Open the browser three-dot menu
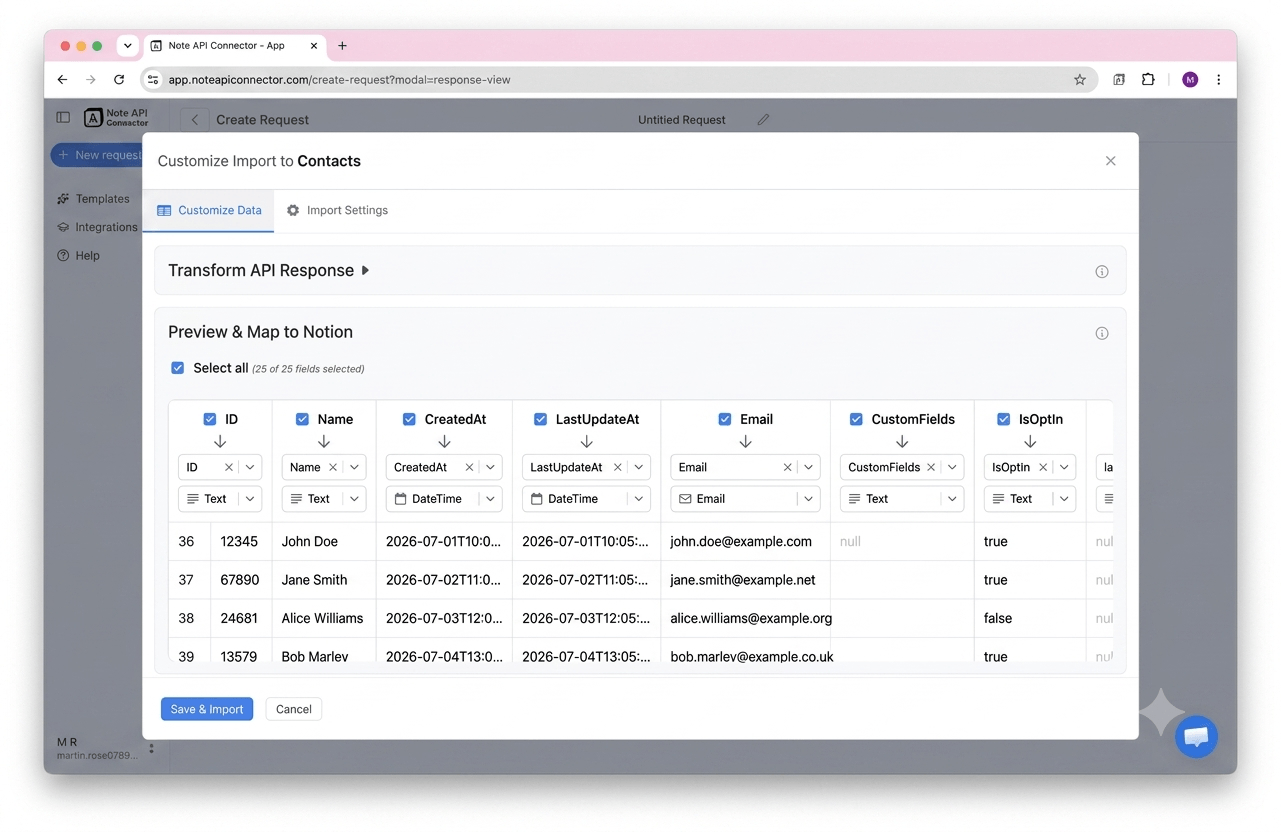 (1218, 80)
